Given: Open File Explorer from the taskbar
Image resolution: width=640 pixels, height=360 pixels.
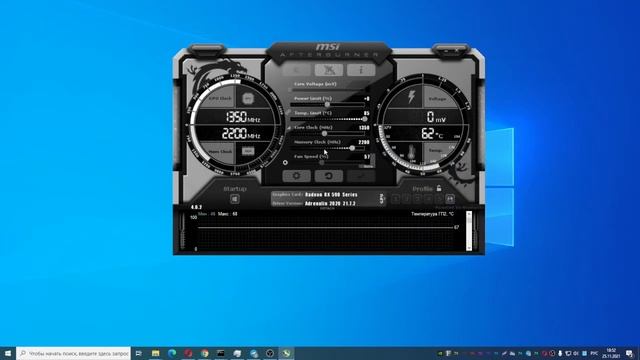Looking at the screenshot, I should 156,353.
